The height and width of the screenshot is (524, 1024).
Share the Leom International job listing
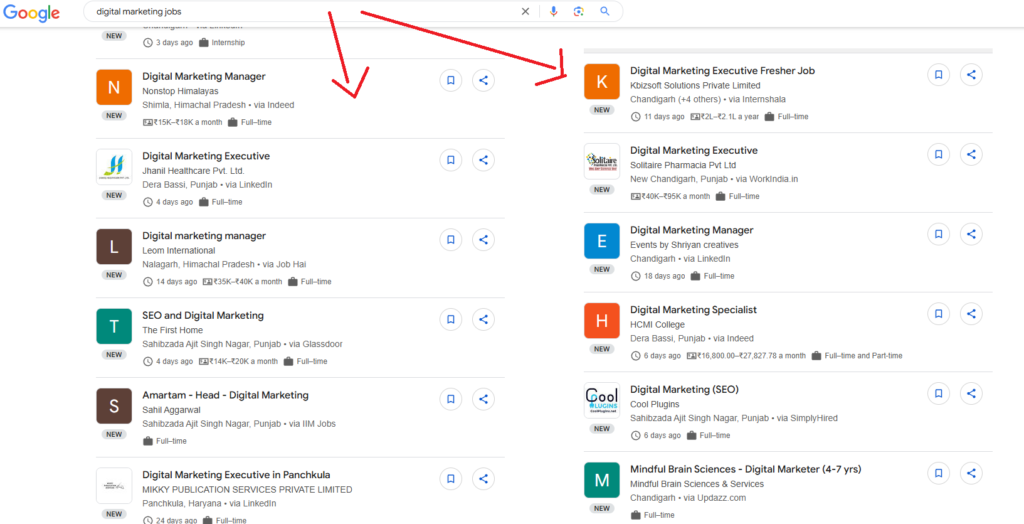483,240
